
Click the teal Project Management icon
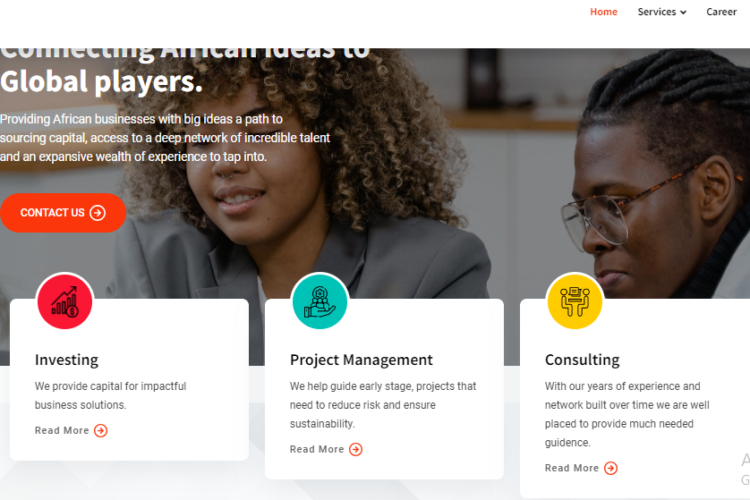(x=320, y=301)
